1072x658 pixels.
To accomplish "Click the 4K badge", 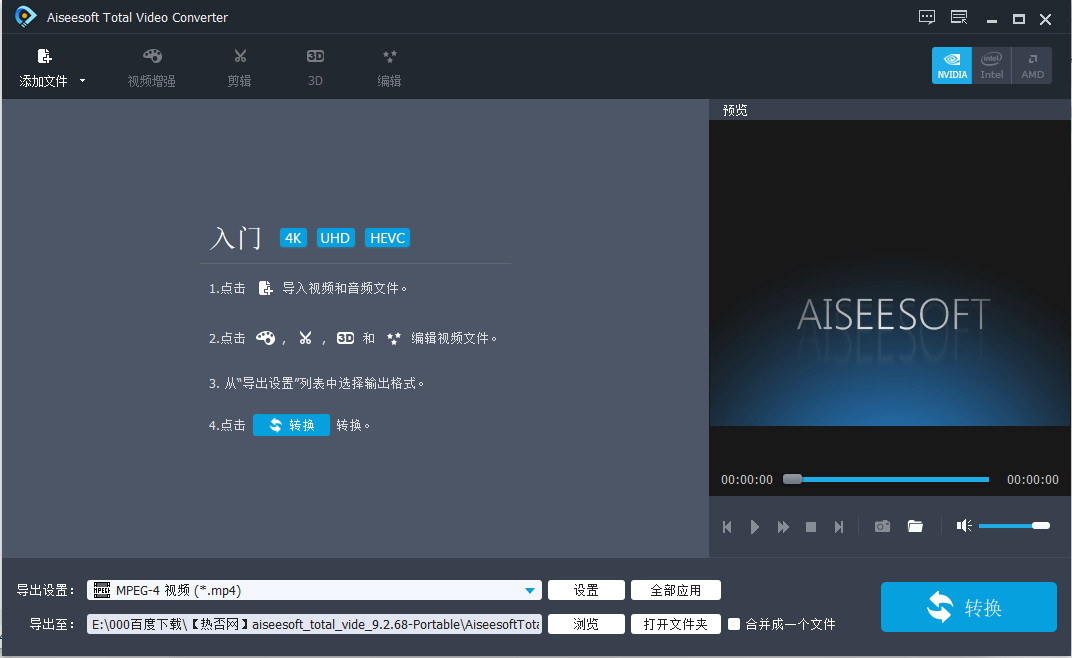I will tap(293, 238).
